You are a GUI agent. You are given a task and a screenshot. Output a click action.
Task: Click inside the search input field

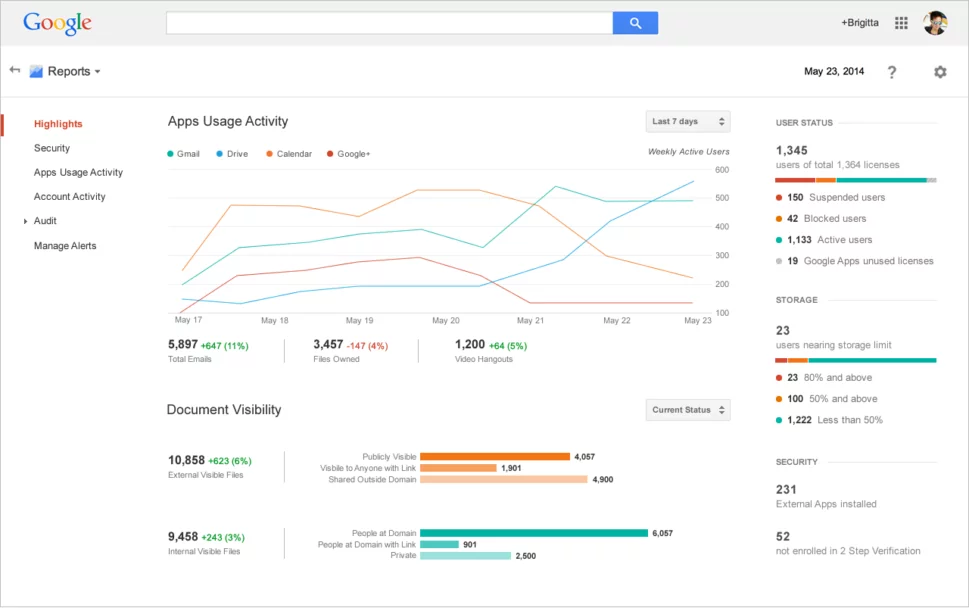pyautogui.click(x=390, y=22)
